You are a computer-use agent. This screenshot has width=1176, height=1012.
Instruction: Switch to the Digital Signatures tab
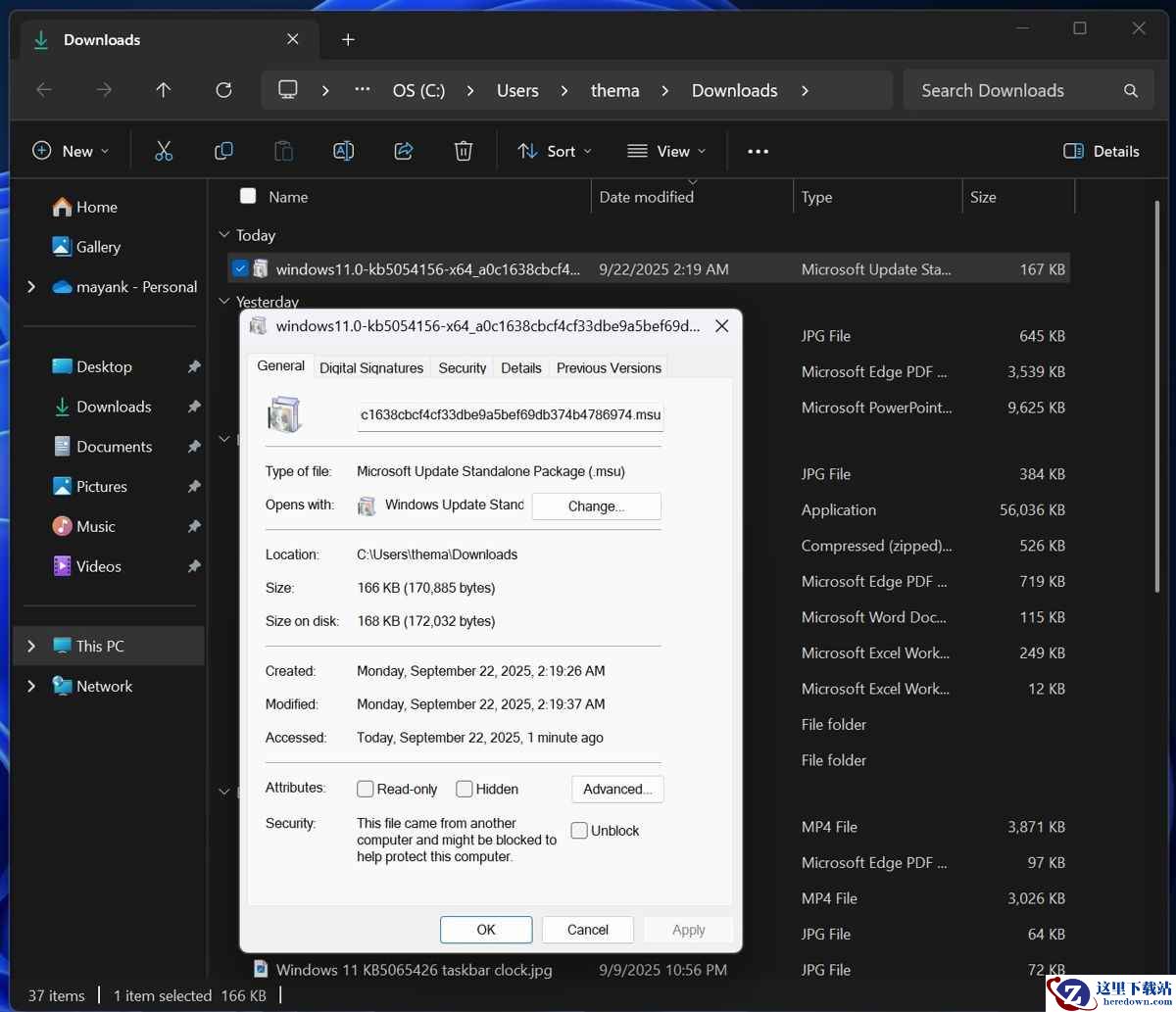coord(371,367)
